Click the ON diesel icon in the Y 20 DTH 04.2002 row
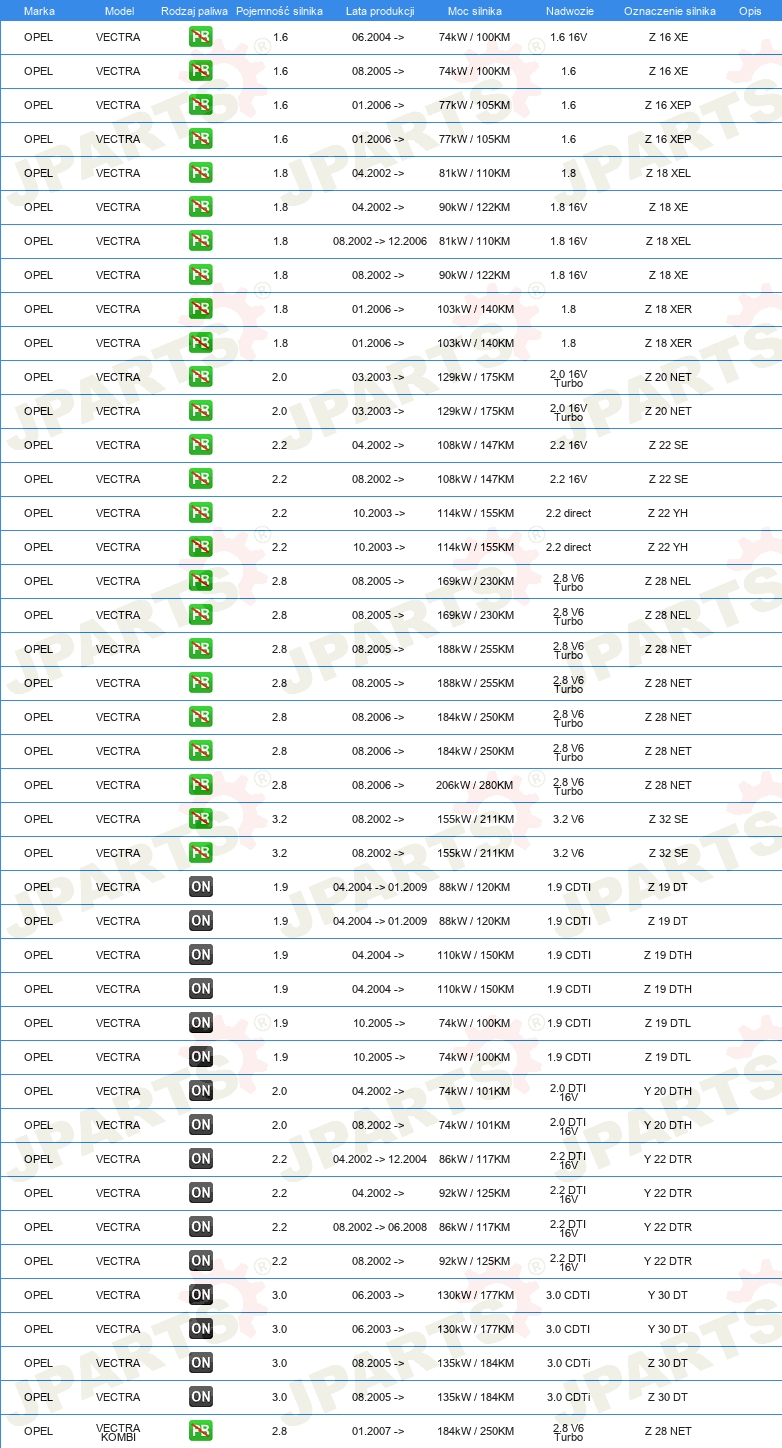 click(201, 1091)
